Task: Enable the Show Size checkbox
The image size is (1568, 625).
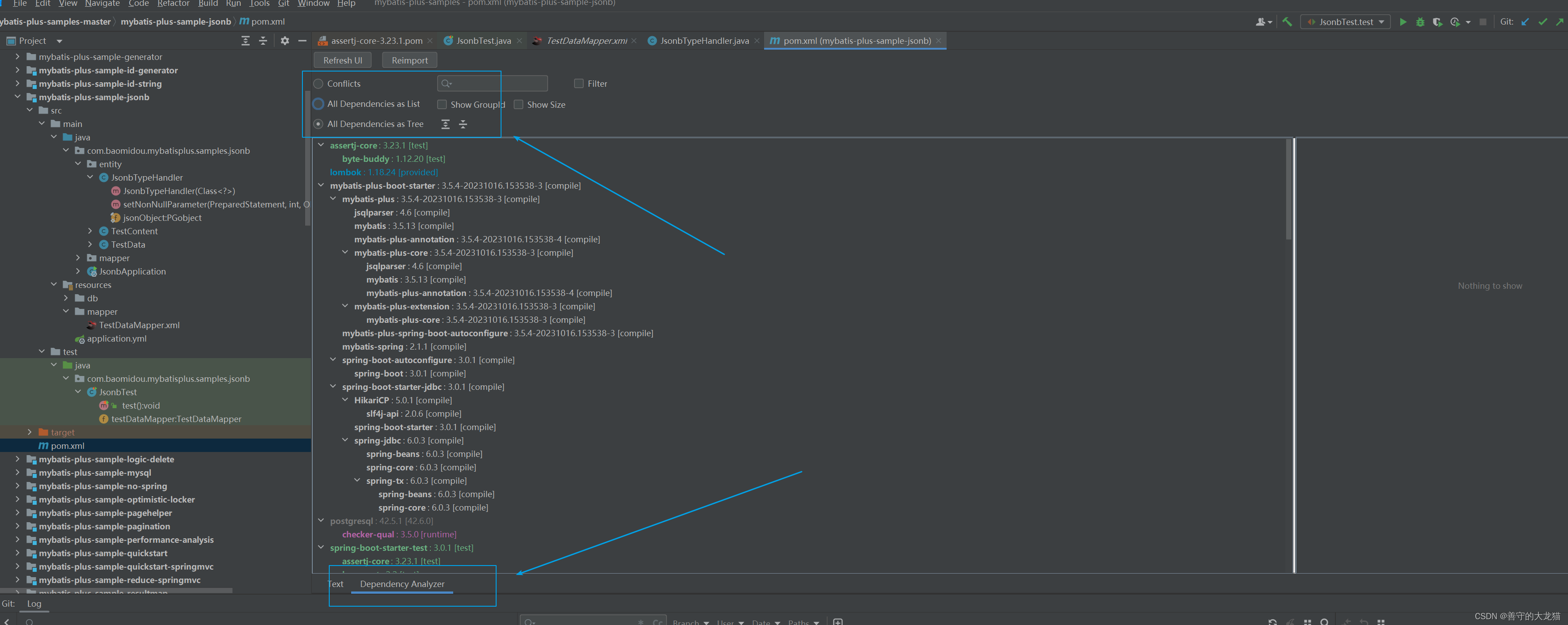Action: click(518, 105)
